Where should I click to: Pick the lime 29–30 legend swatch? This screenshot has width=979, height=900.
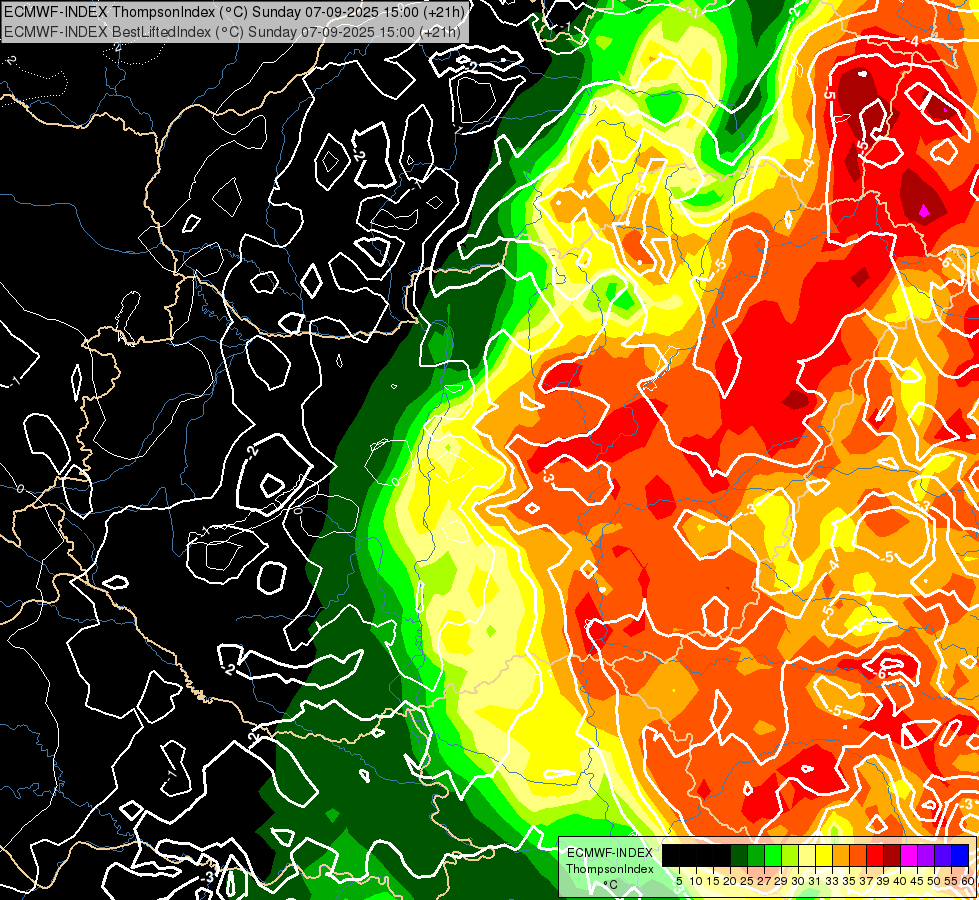790,855
